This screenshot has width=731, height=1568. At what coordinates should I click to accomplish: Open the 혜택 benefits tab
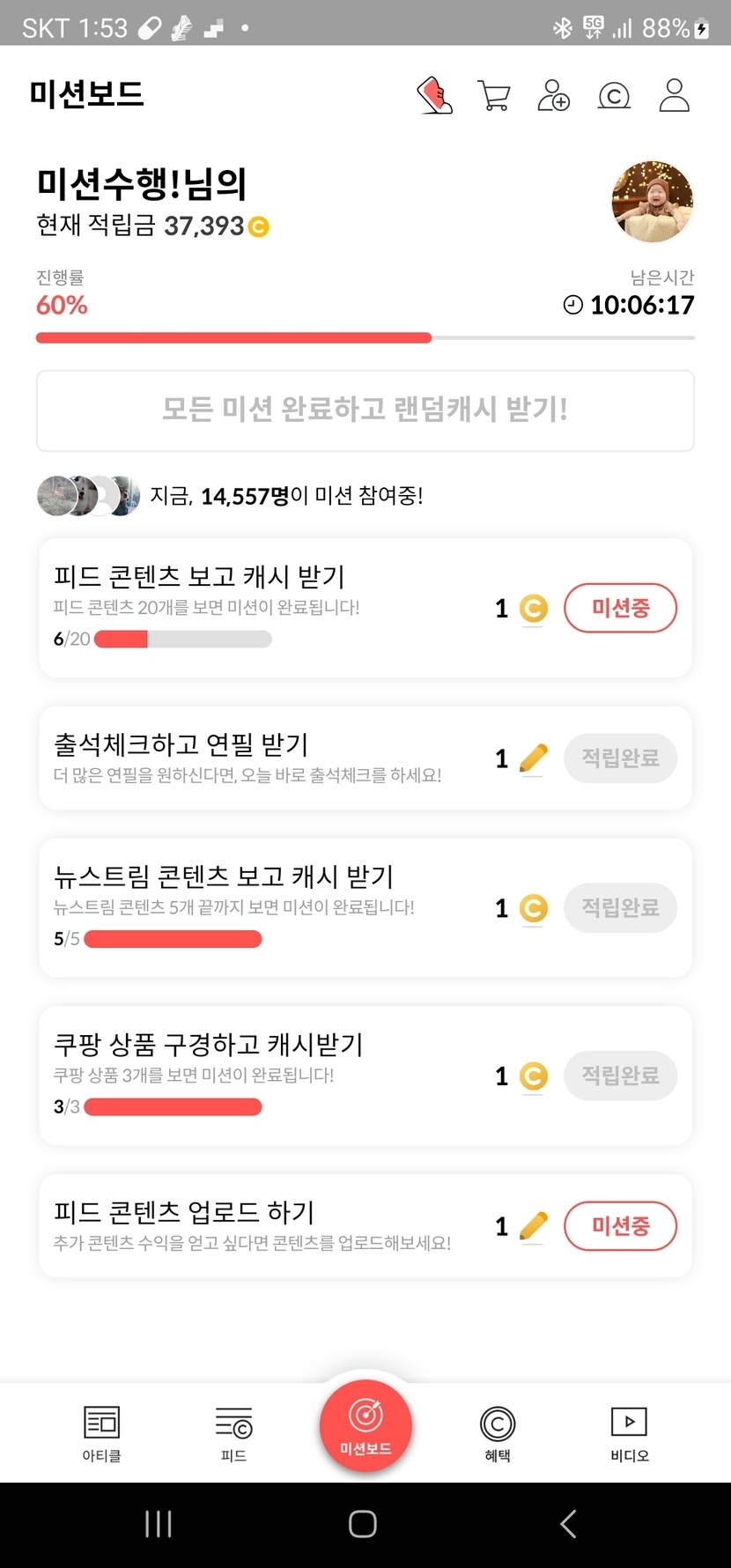pos(498,1432)
